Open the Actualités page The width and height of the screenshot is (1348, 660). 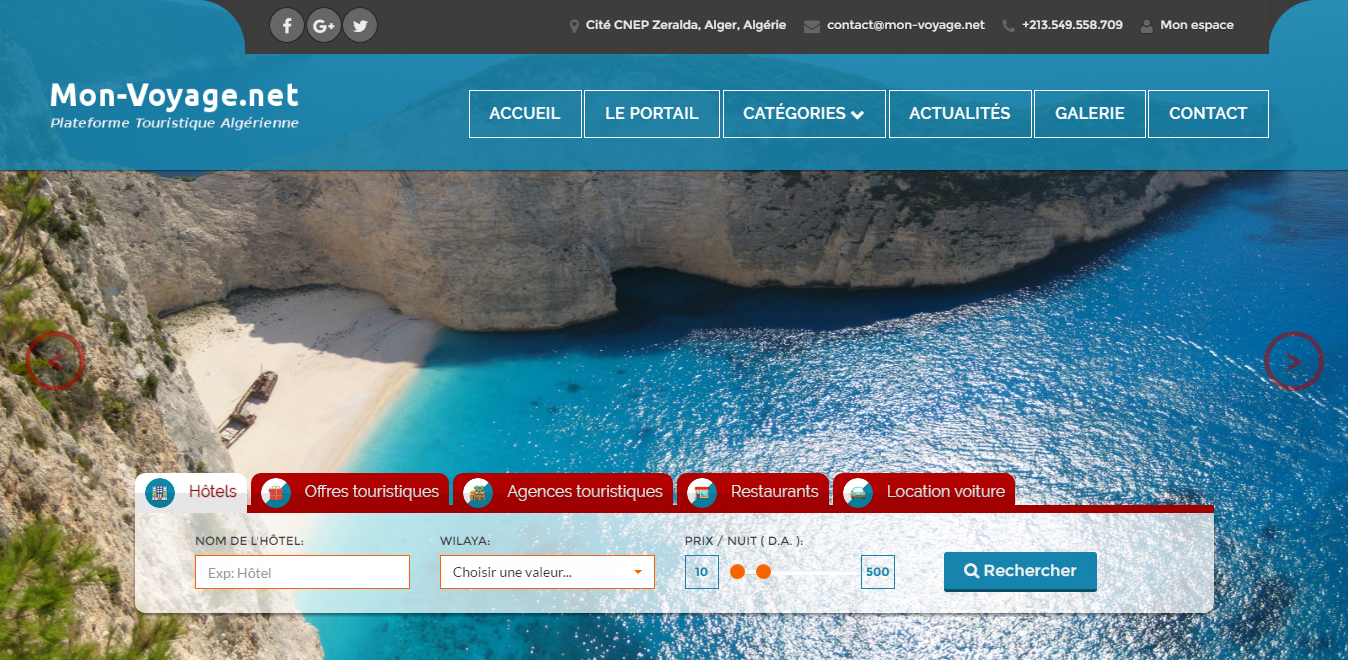[960, 114]
